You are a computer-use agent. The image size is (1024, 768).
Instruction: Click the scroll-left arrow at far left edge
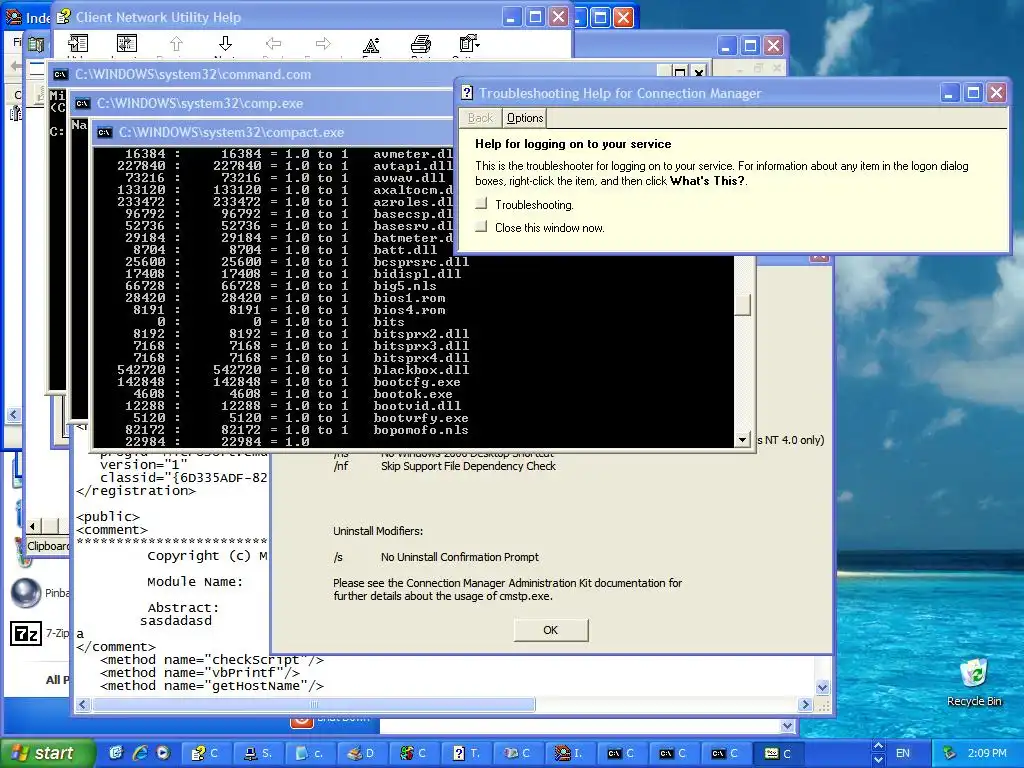tap(13, 415)
